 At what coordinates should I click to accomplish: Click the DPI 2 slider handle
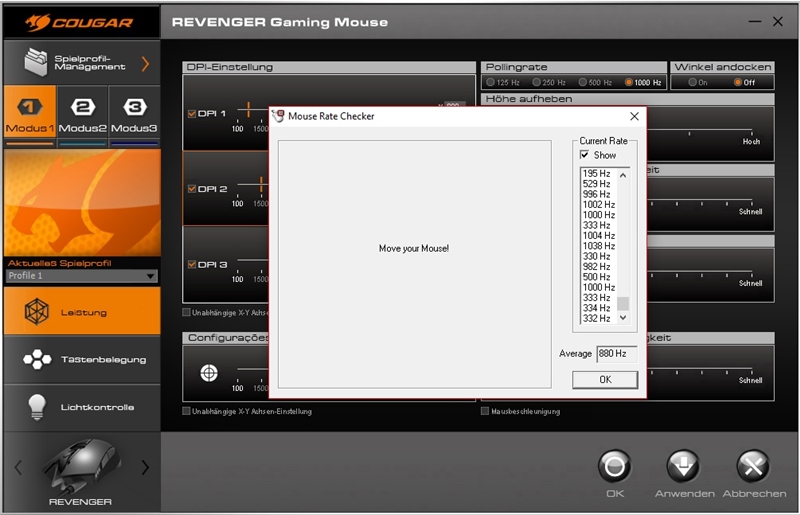261,185
